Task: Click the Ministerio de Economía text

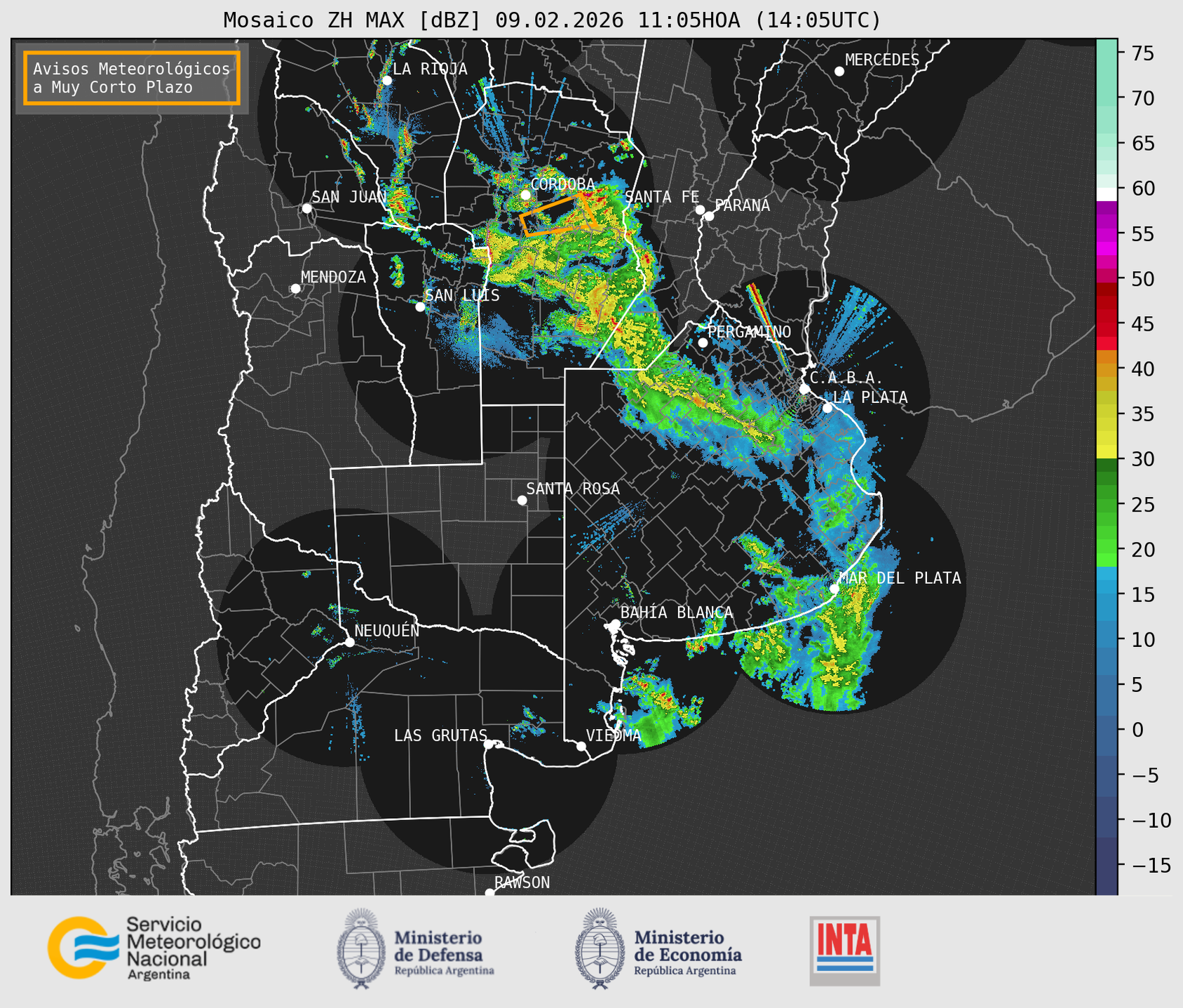Action: tap(688, 952)
